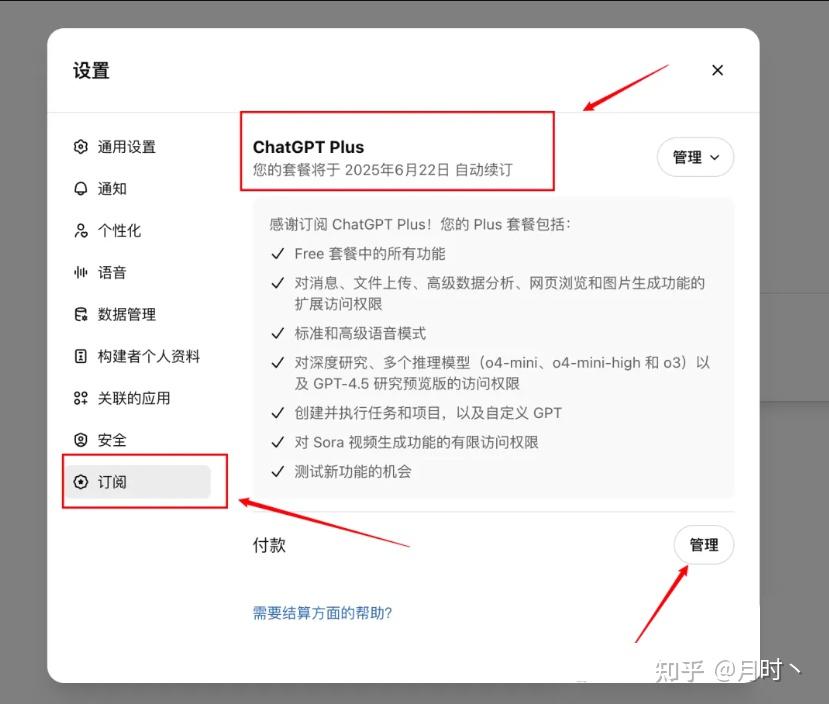Click the 管理 button next to 付款
The width and height of the screenshot is (829, 704).
pyautogui.click(x=704, y=545)
